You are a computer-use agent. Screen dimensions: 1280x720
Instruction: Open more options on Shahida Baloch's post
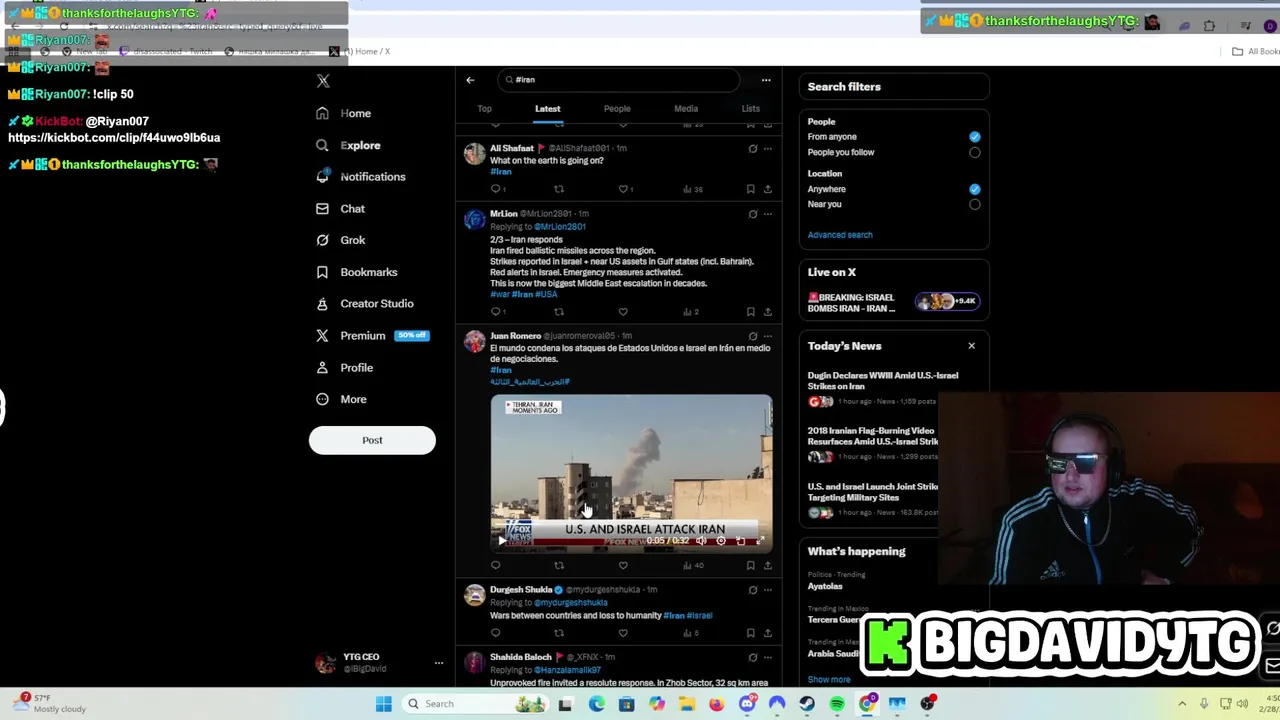tap(768, 658)
